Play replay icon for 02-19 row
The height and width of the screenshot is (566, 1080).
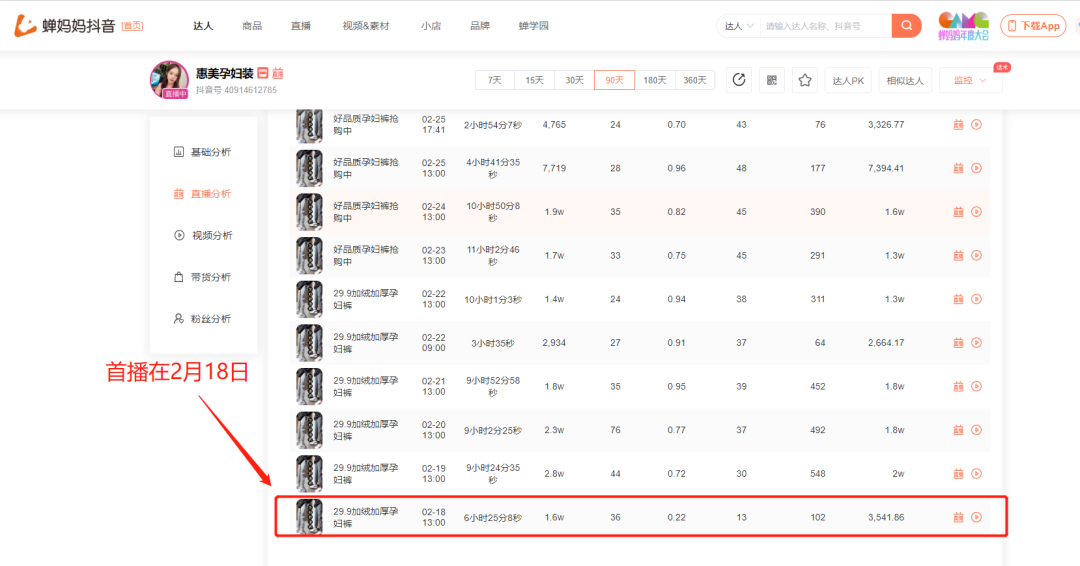(977, 474)
